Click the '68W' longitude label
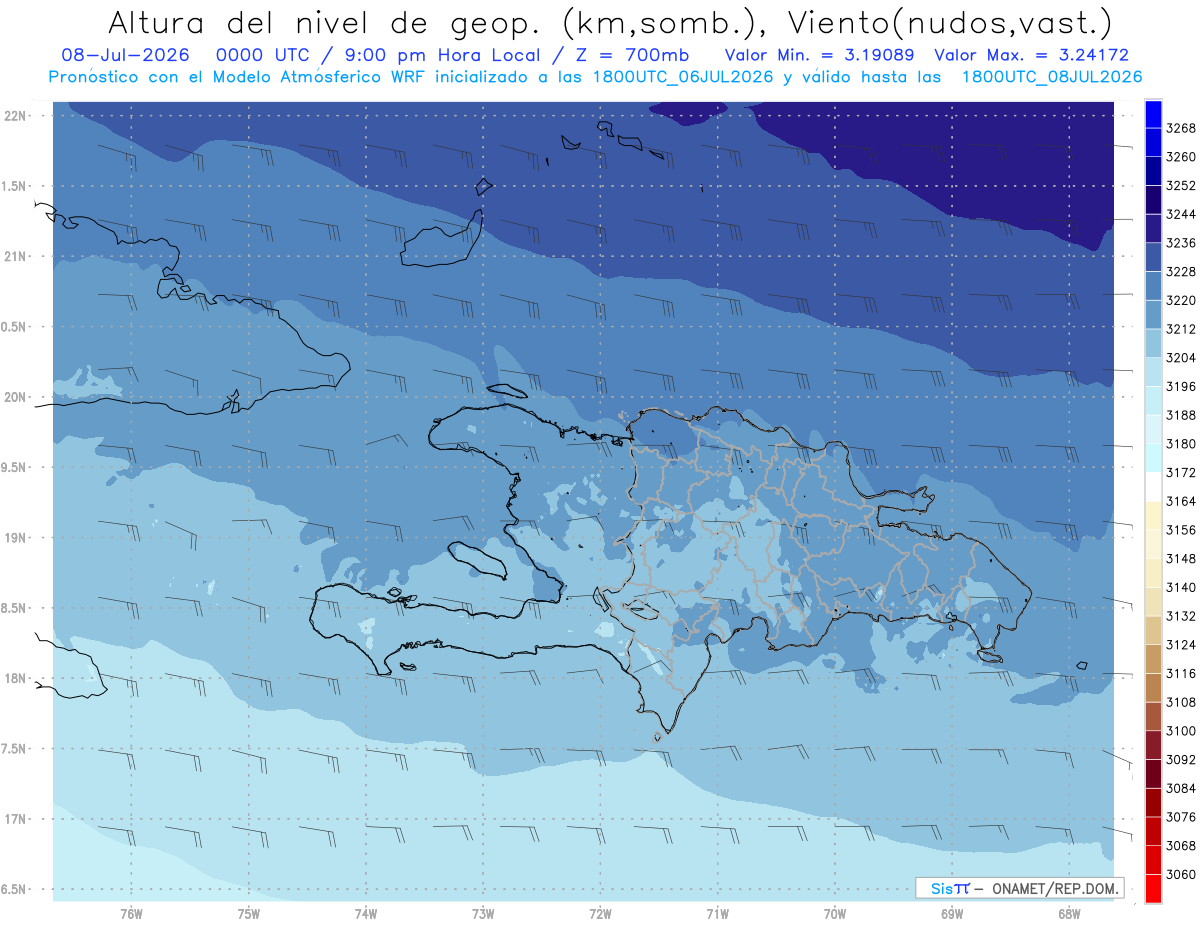Screen dimensions: 1200x927 pyautogui.click(x=1069, y=913)
